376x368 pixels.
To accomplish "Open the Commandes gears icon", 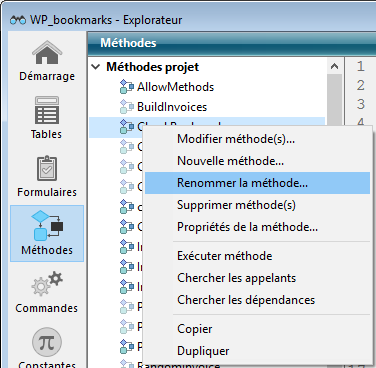I will [x=47, y=284].
